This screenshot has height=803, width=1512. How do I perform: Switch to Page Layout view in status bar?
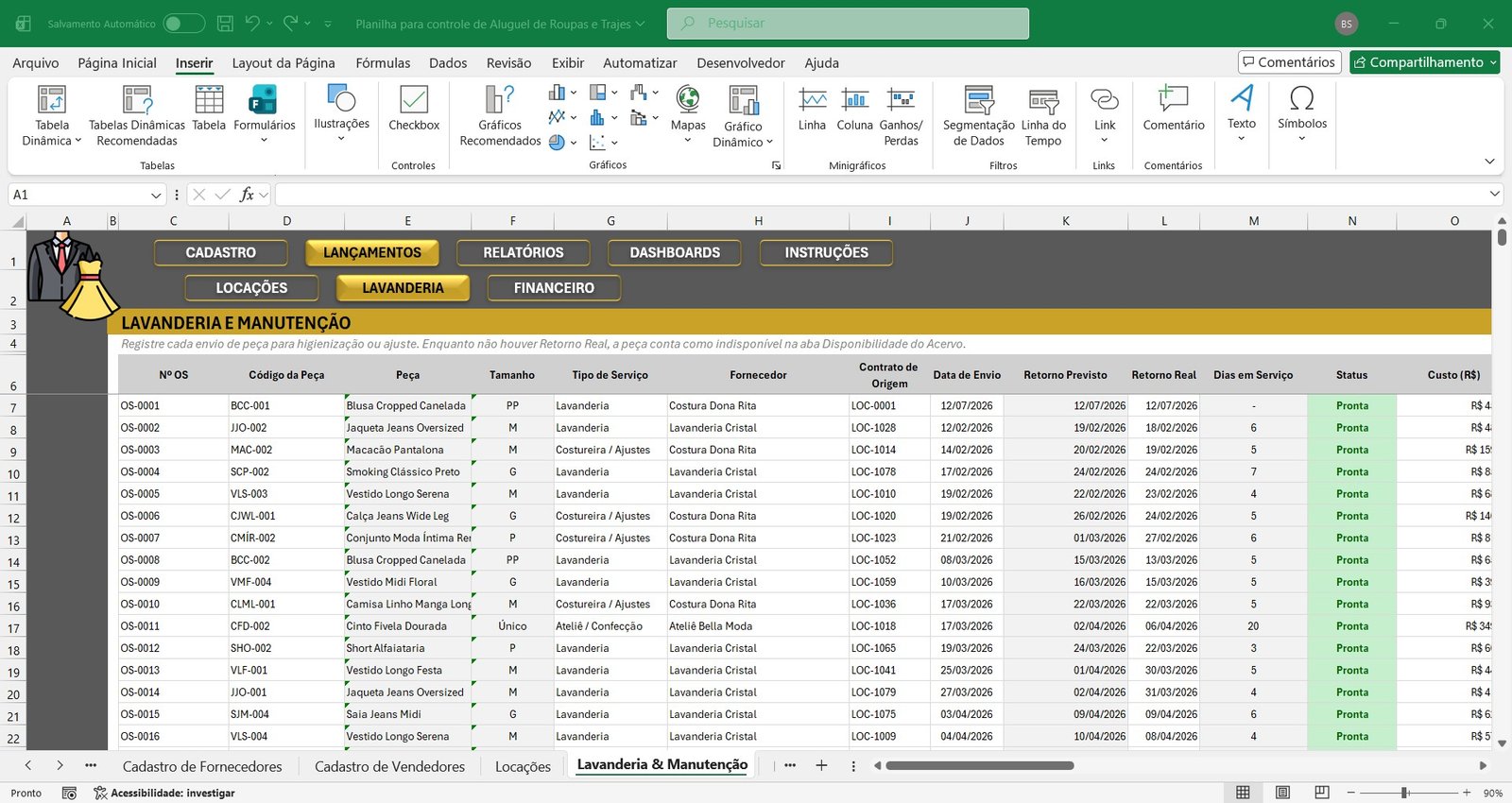tap(1282, 793)
